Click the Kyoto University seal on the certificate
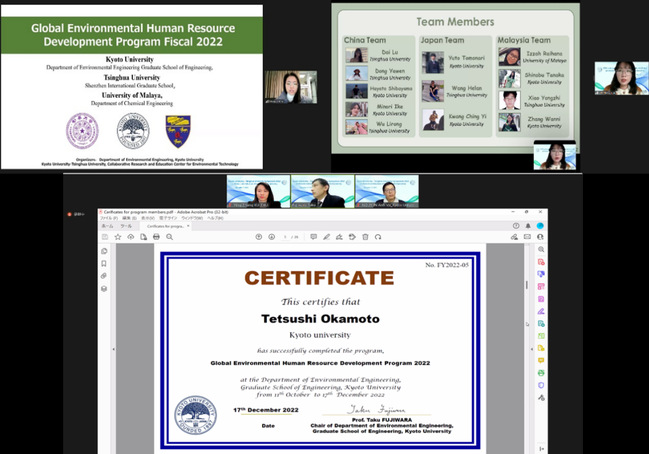 pos(195,415)
